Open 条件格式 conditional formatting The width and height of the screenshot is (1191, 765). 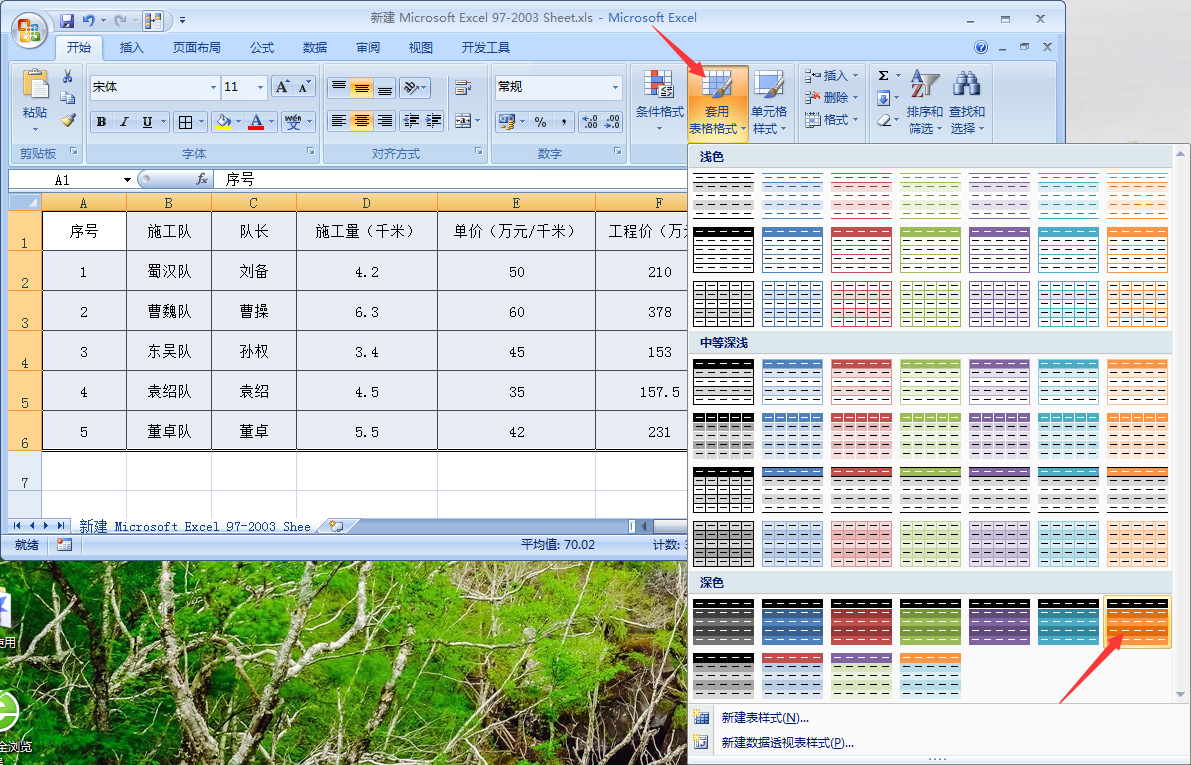point(659,101)
